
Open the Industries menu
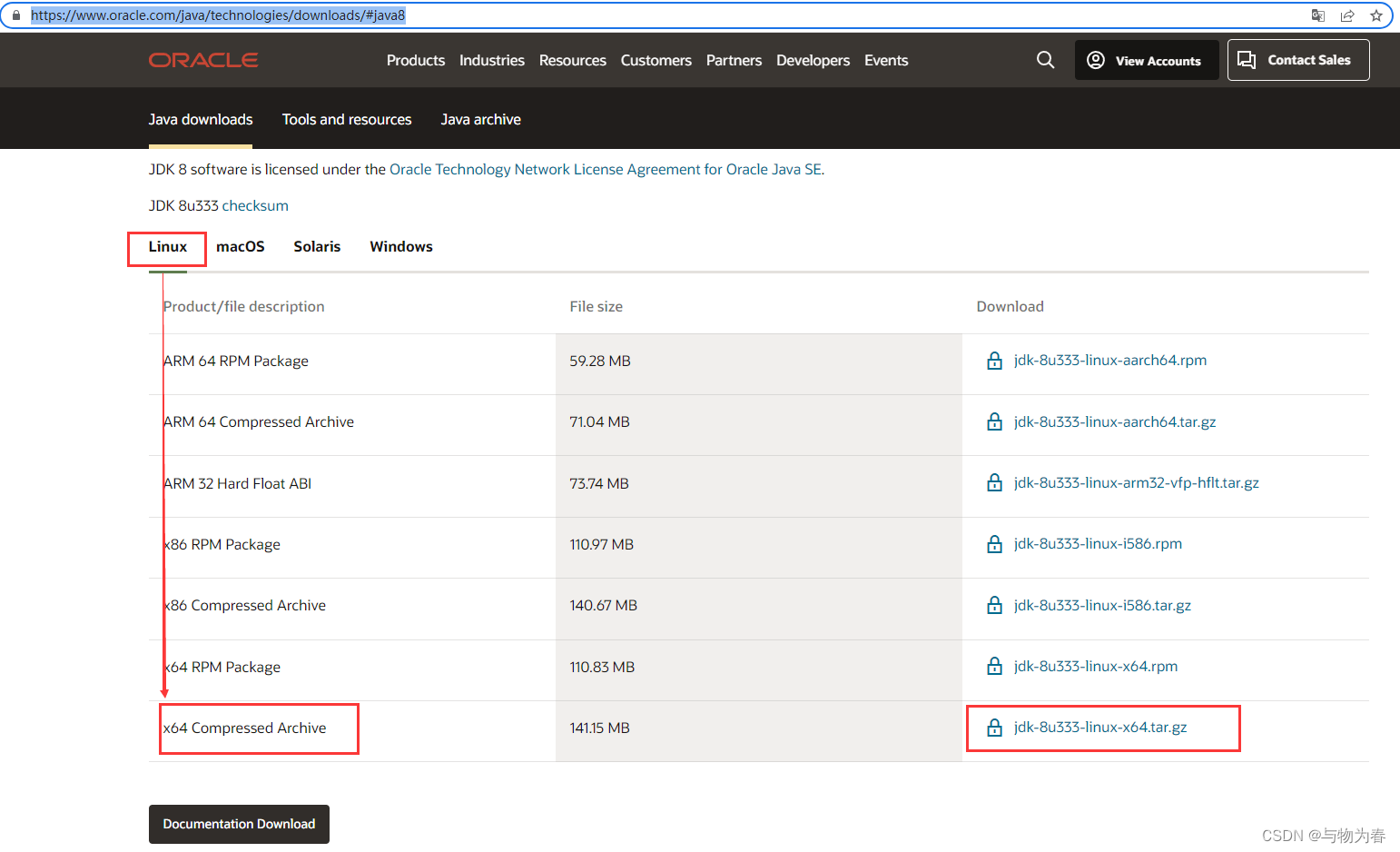pyautogui.click(x=492, y=60)
